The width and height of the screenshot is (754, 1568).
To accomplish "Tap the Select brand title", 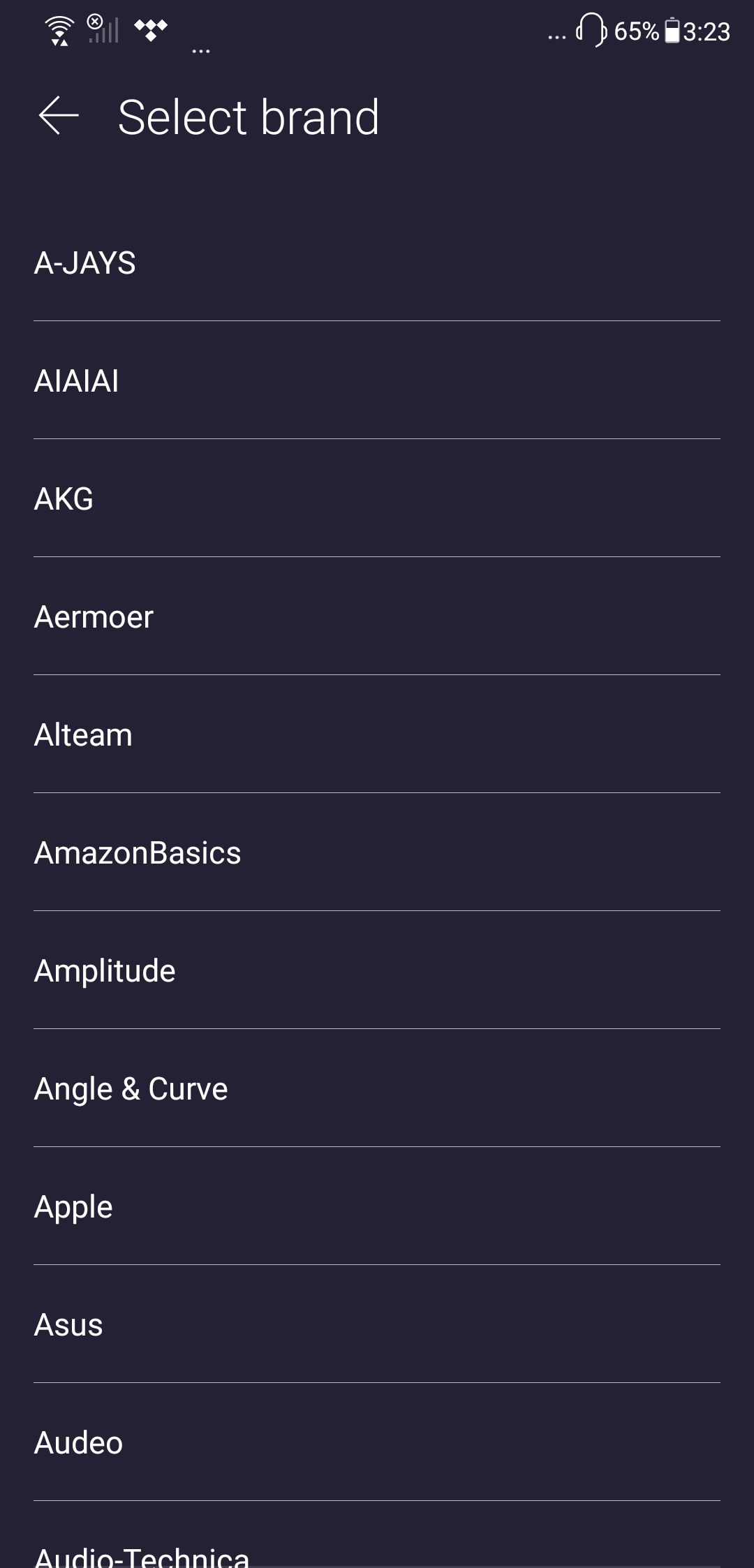I will [x=249, y=117].
